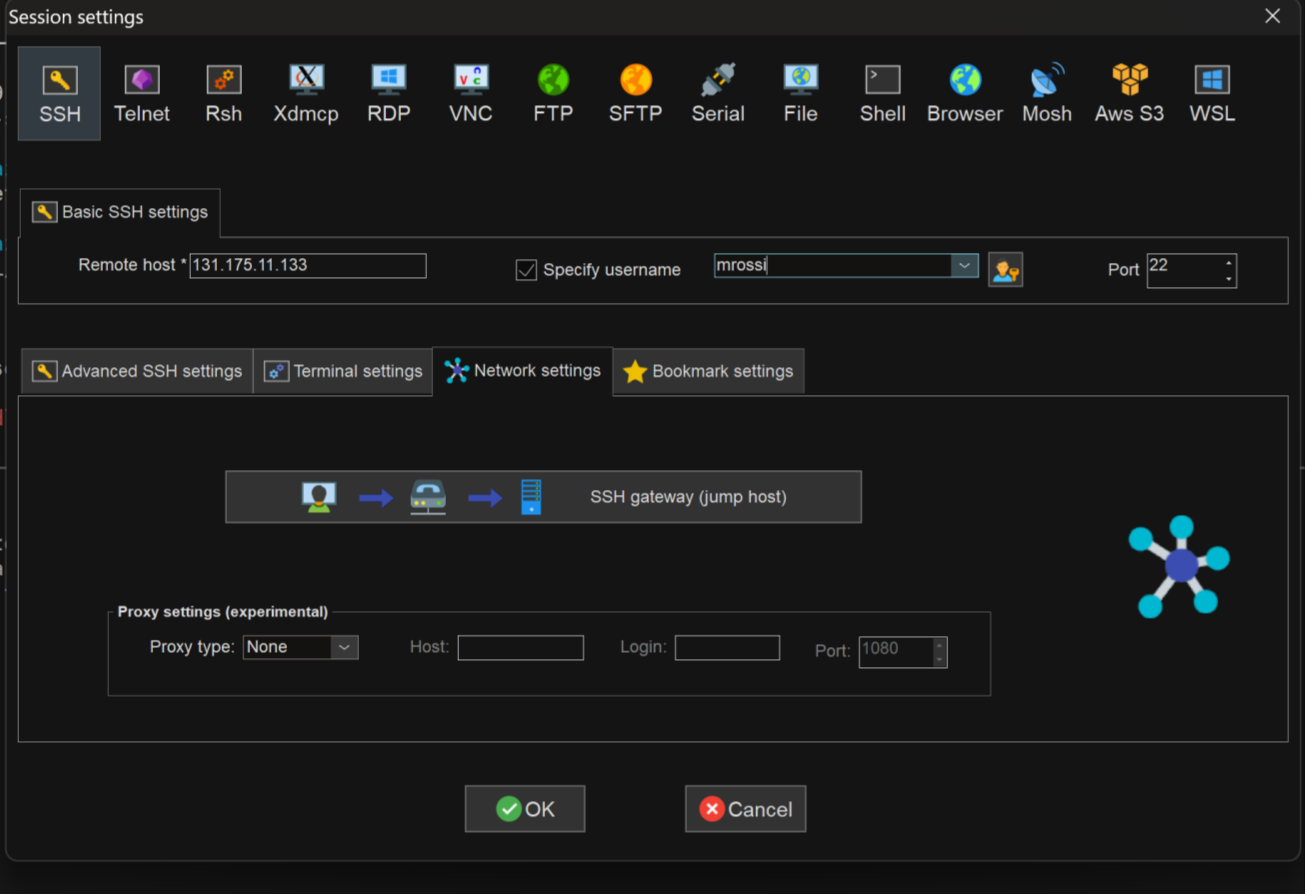
Task: Click the proxy Login input field
Action: pos(727,648)
